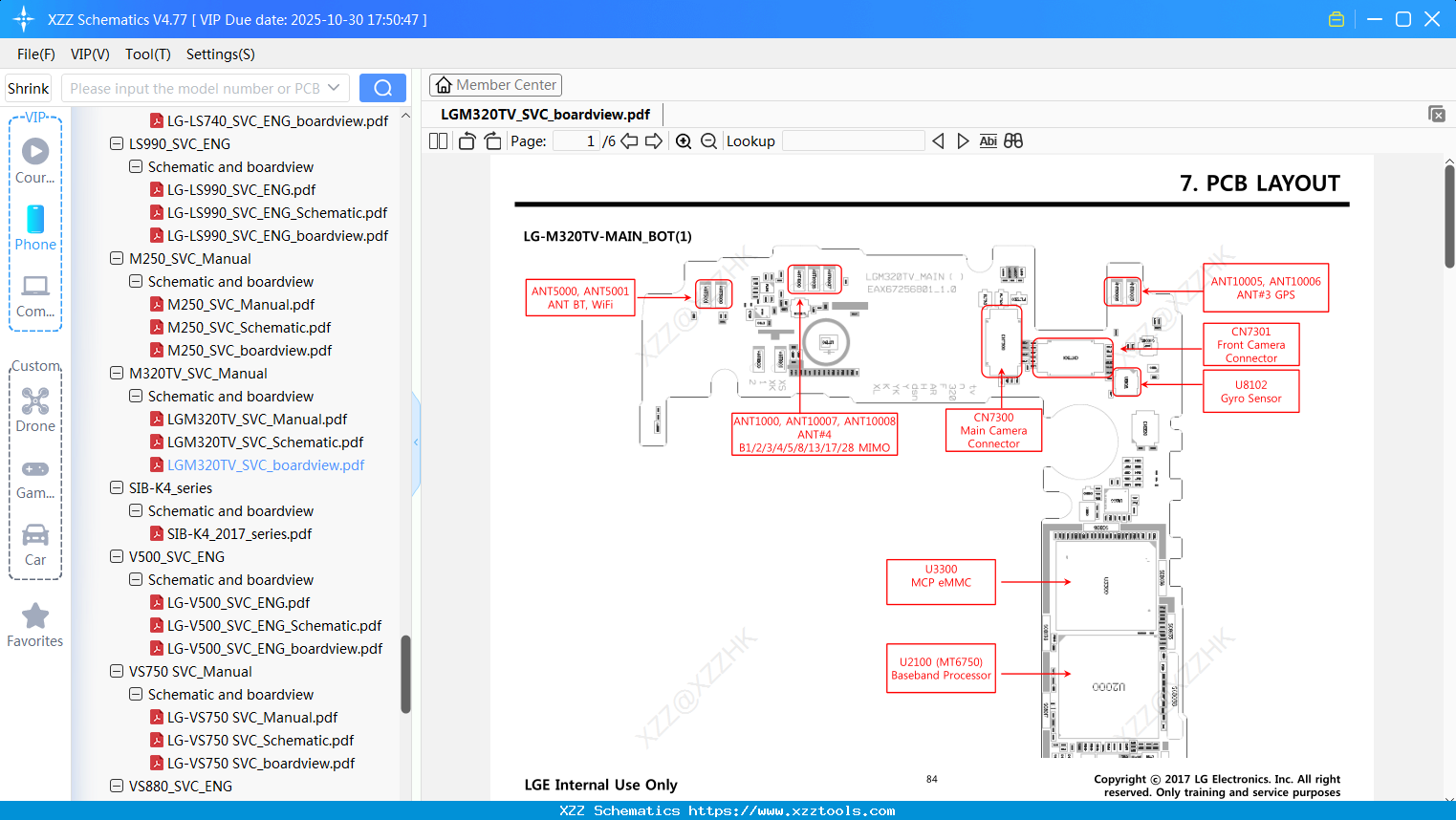Open the Tool(T) menu
This screenshot has height=820, width=1456.
point(148,54)
